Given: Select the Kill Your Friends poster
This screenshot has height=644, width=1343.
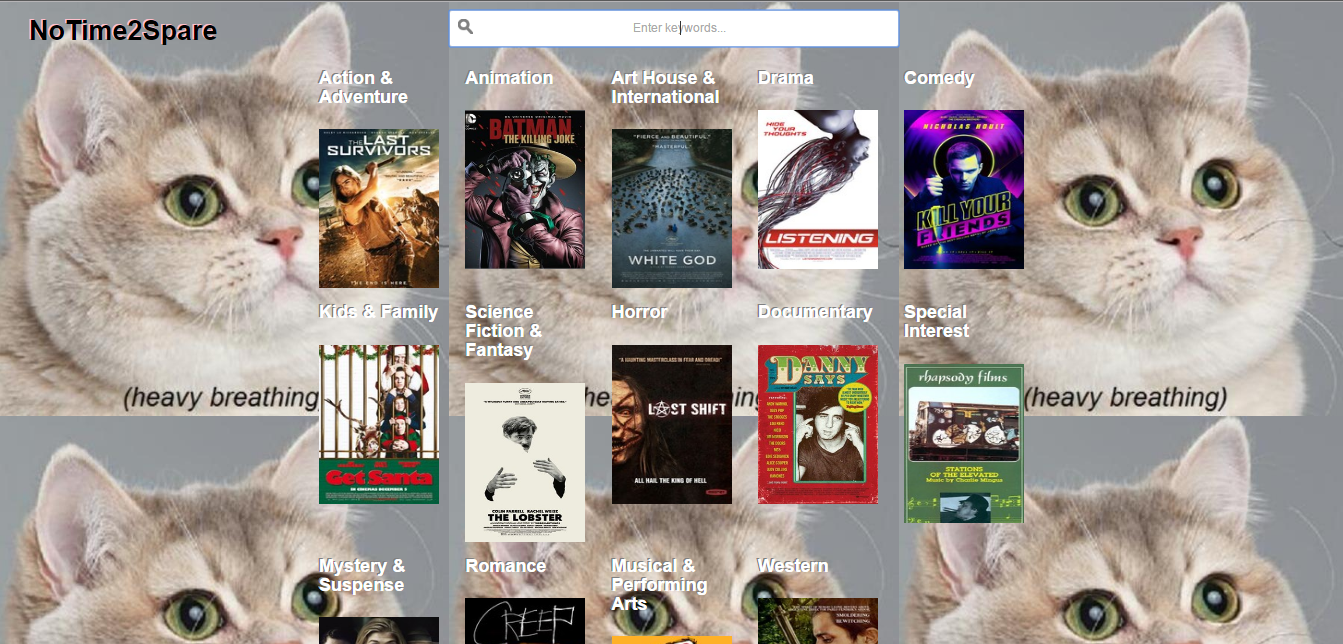Looking at the screenshot, I should coord(964,189).
